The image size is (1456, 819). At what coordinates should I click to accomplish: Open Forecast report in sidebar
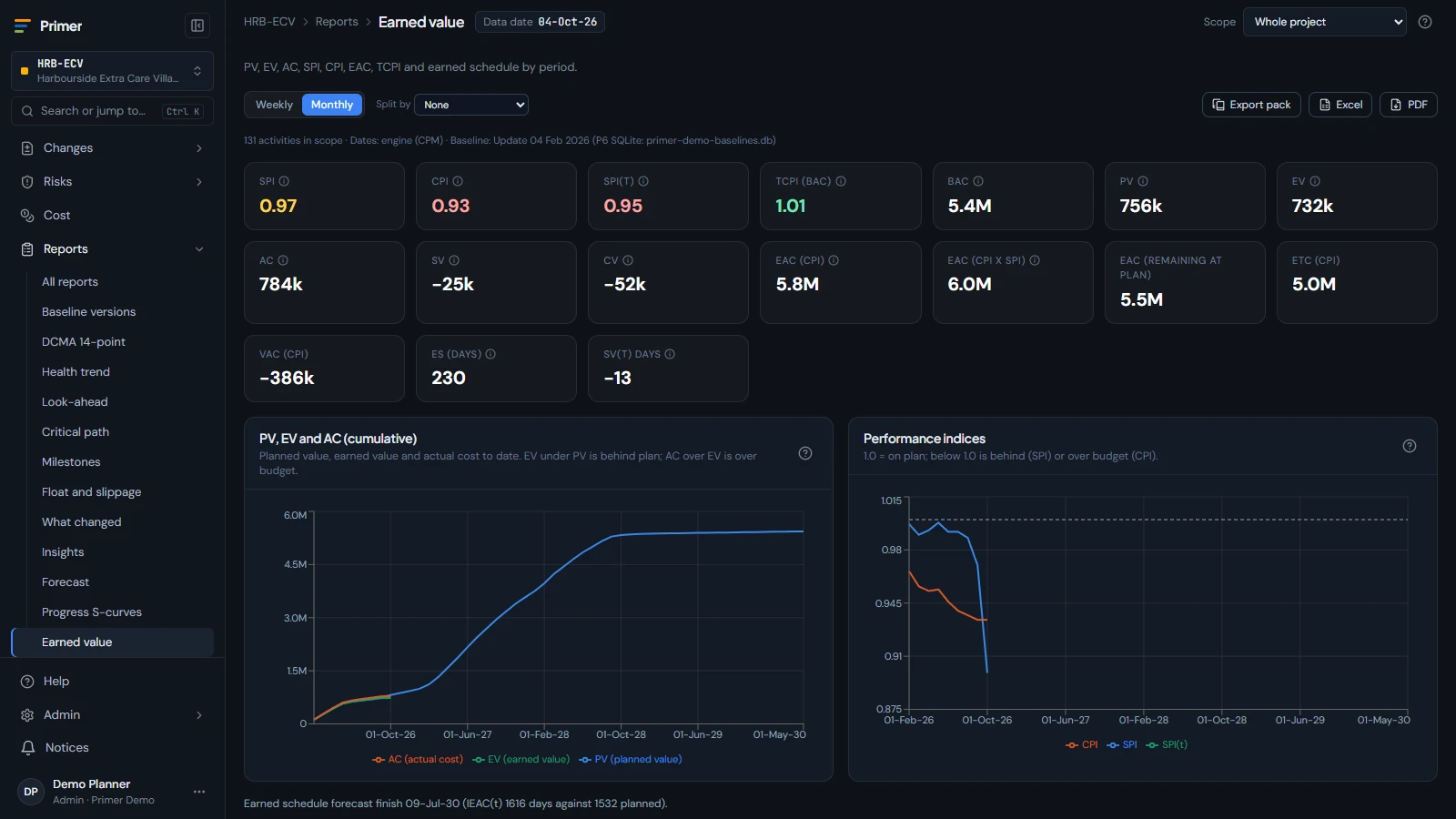[66, 581]
